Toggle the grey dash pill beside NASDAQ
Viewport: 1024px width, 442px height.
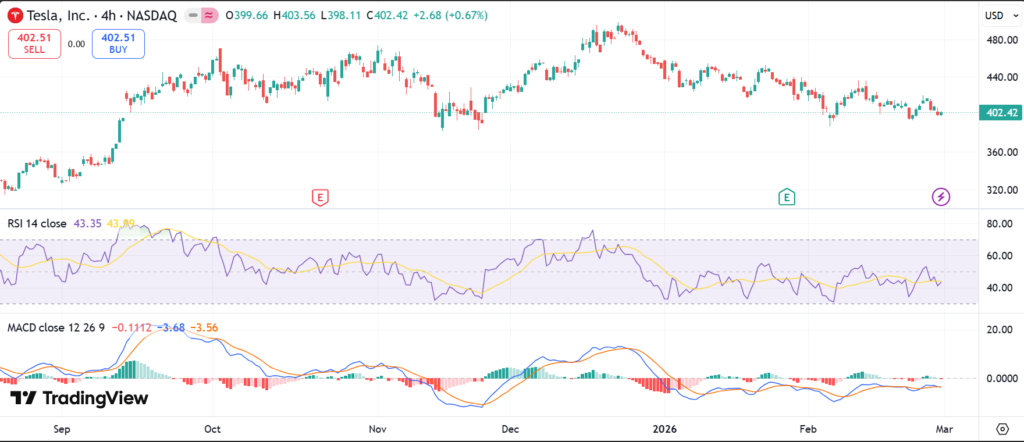click(x=193, y=15)
